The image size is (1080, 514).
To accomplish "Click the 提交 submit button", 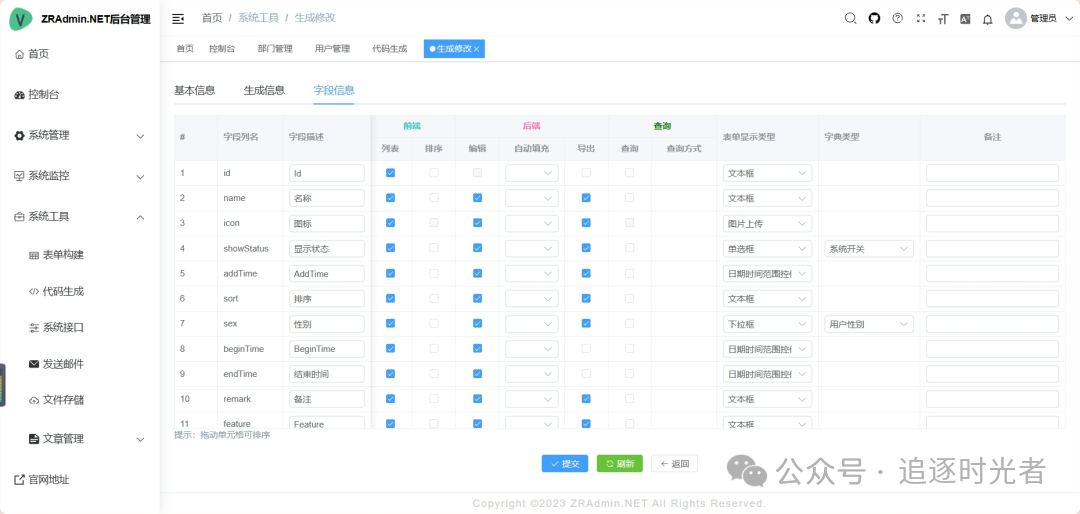I will pyautogui.click(x=564, y=464).
